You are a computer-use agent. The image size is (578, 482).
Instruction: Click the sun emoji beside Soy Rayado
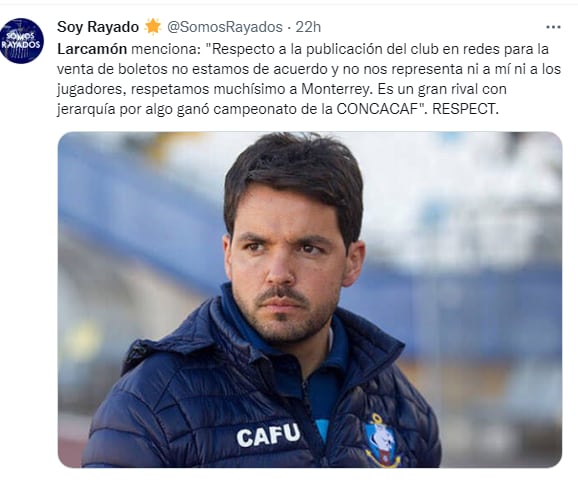(x=153, y=27)
